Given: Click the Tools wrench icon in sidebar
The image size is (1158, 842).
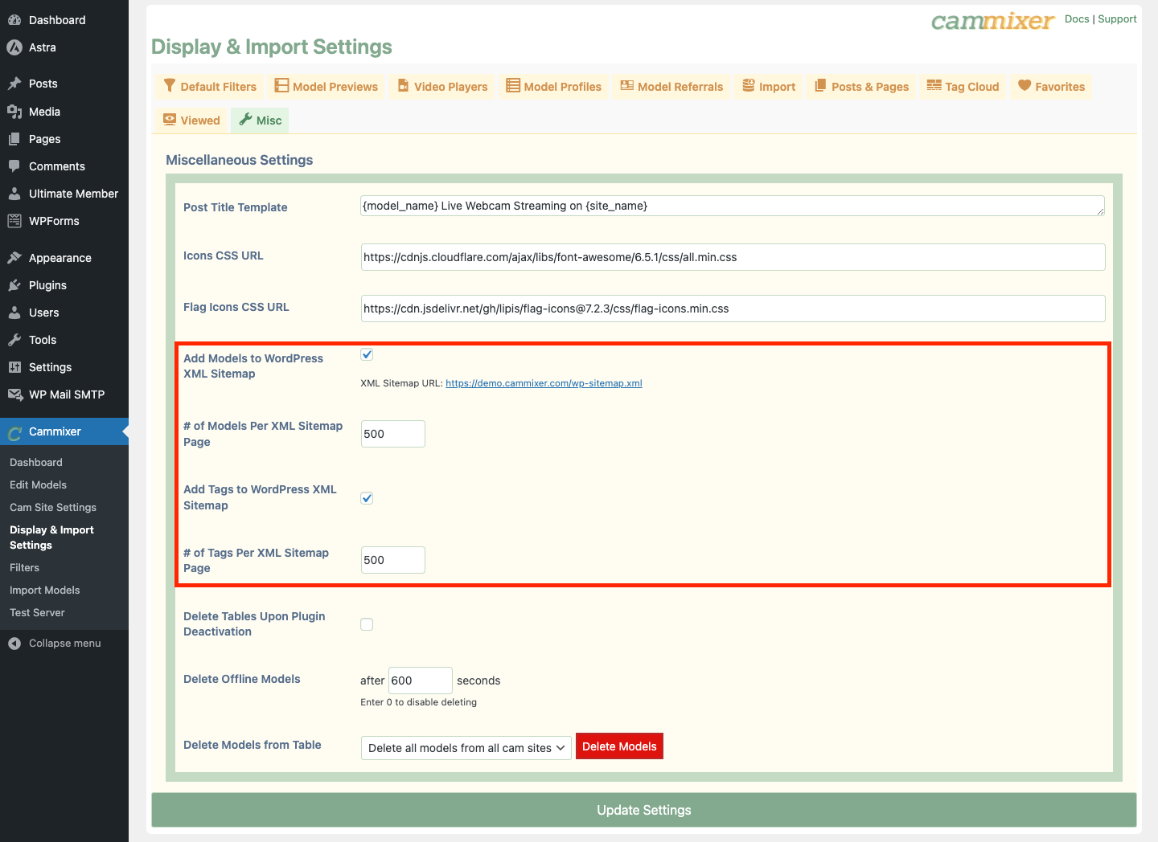Looking at the screenshot, I should tap(14, 340).
